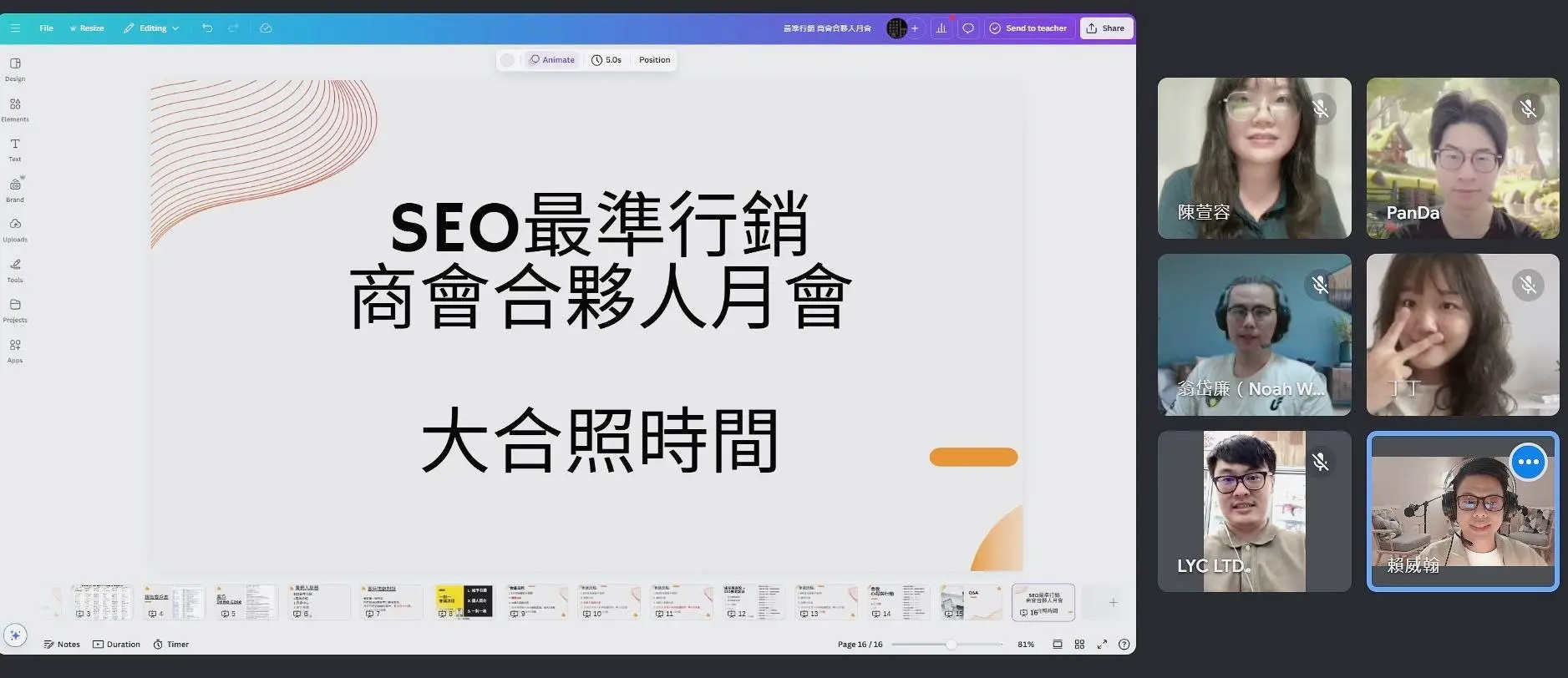Viewport: 1568px width, 678px height.
Task: Adjust the zoom level slider
Action: click(x=951, y=645)
